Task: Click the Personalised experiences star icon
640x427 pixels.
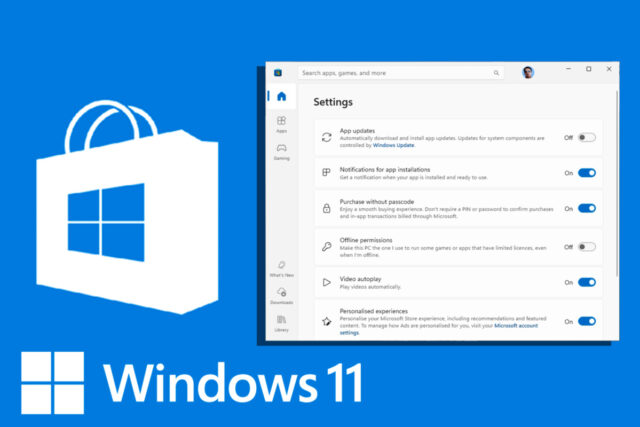Action: click(327, 321)
